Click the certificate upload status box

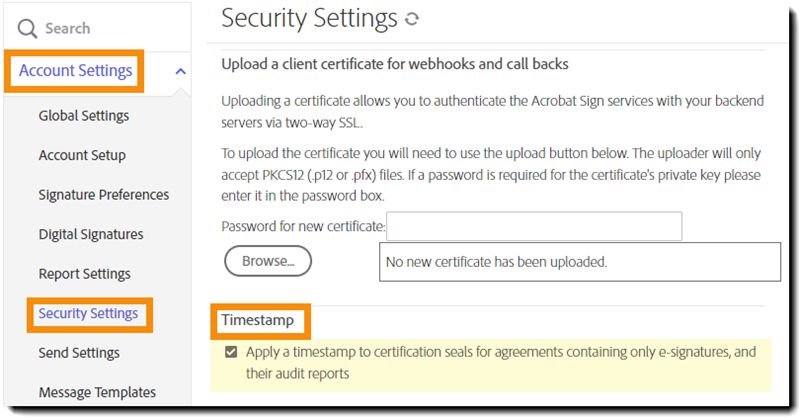click(x=579, y=262)
